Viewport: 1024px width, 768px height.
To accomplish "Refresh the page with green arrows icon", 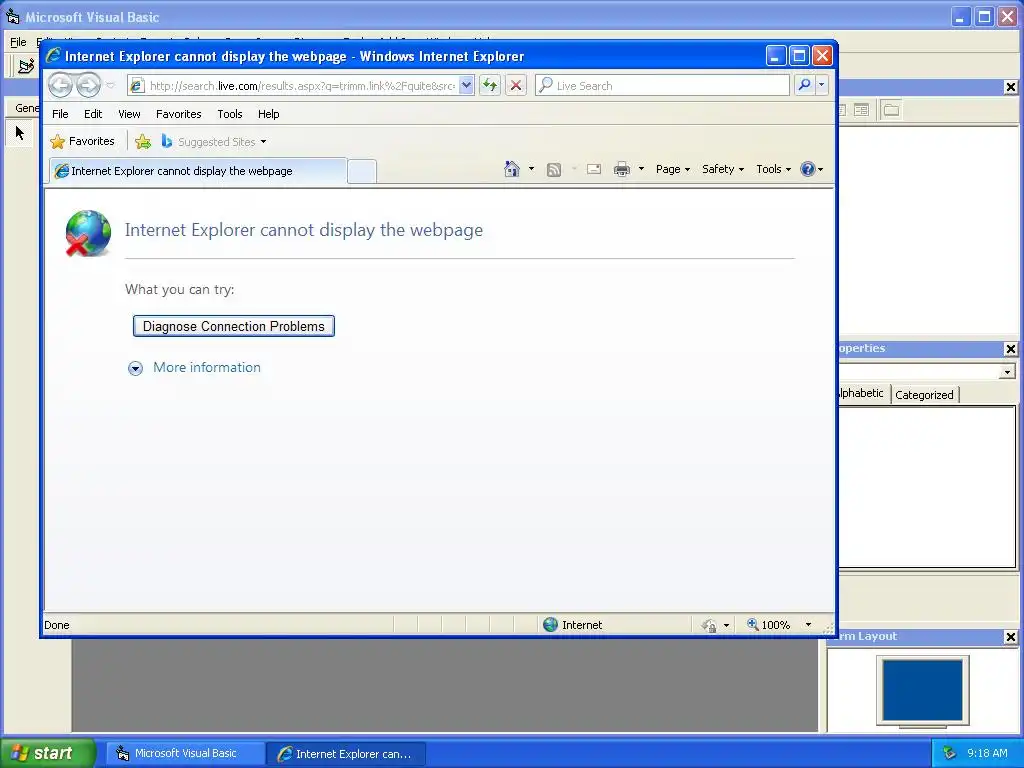I will click(490, 86).
